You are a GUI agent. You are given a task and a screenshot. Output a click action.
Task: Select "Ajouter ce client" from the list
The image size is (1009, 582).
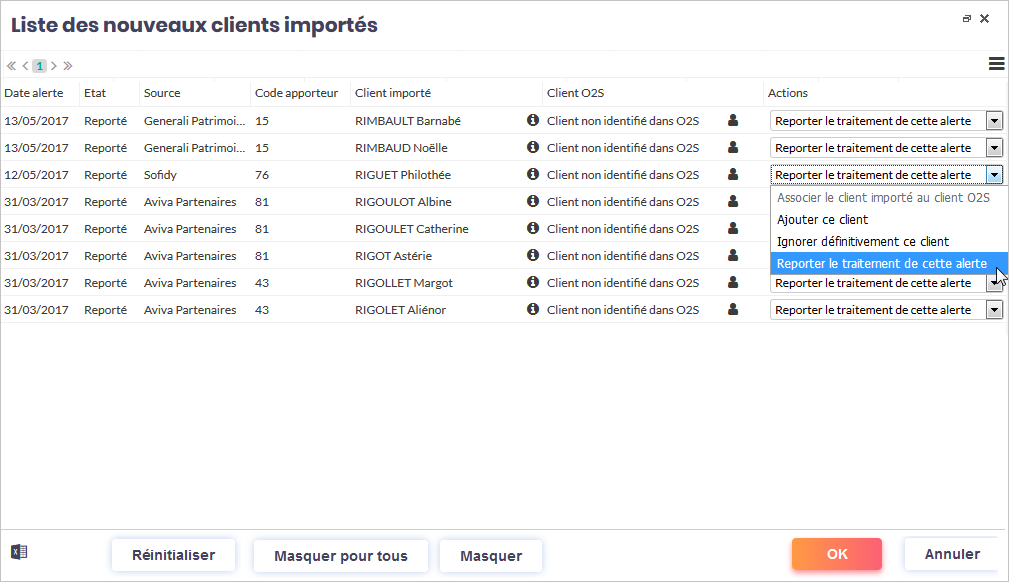822,220
